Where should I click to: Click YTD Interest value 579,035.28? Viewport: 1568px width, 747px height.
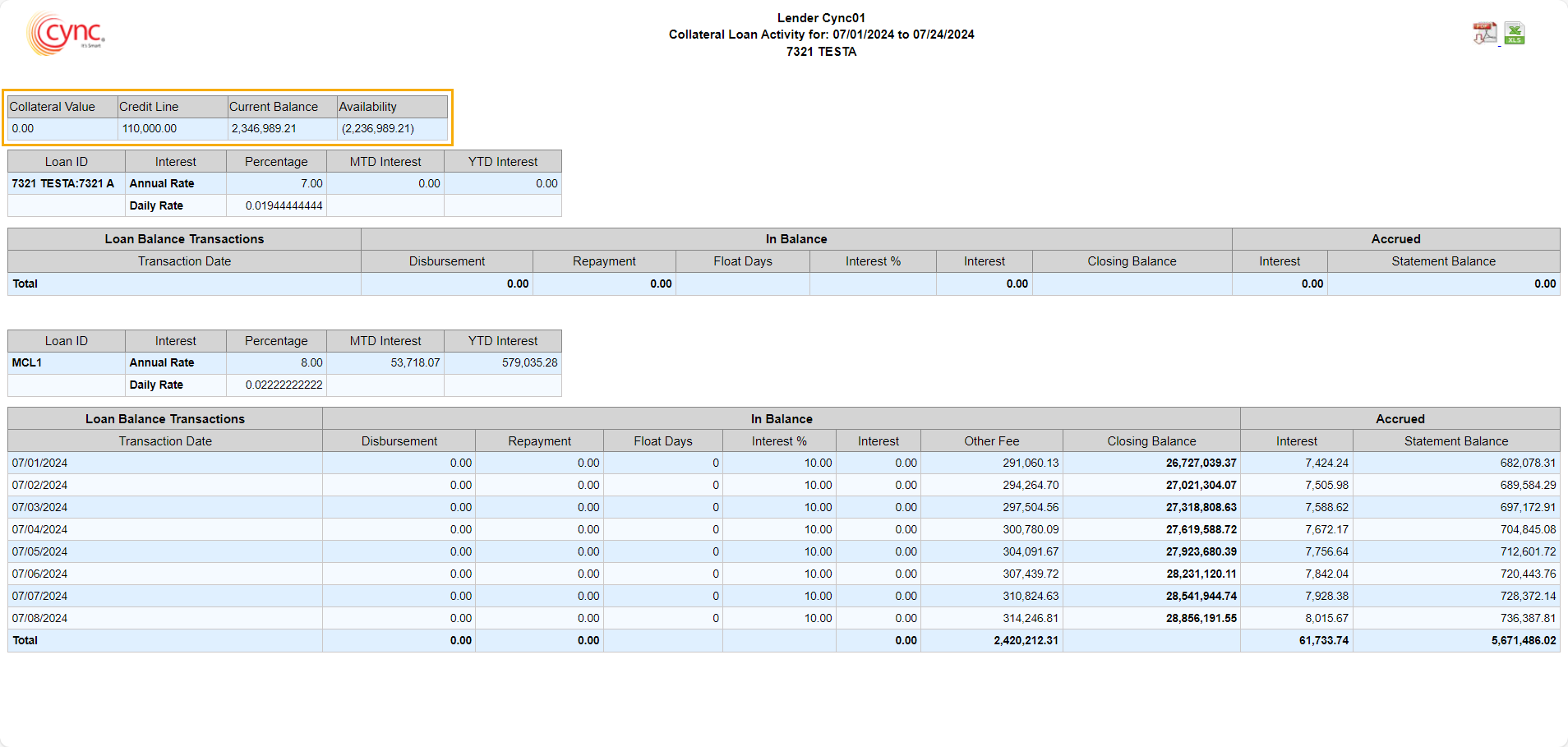(x=529, y=363)
